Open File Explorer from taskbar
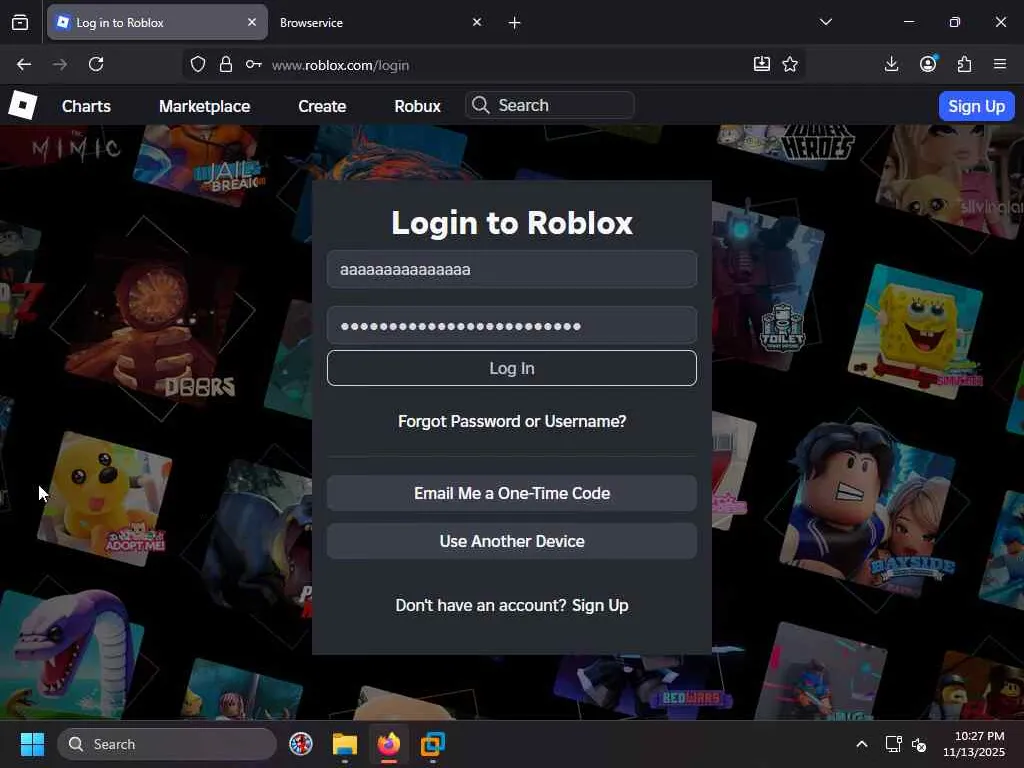The image size is (1024, 768). (345, 744)
